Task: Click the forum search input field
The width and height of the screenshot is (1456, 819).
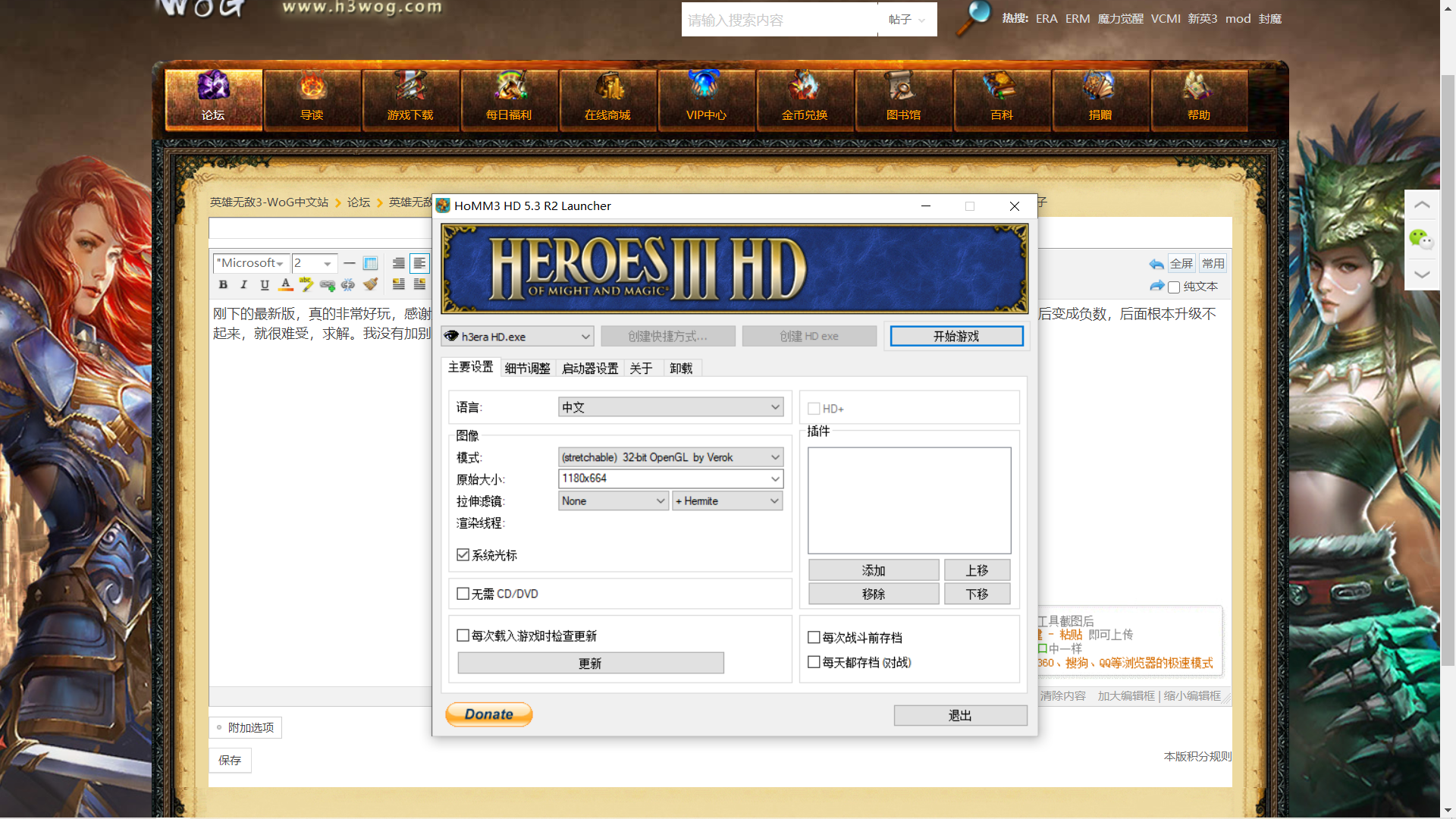Action: coord(780,20)
